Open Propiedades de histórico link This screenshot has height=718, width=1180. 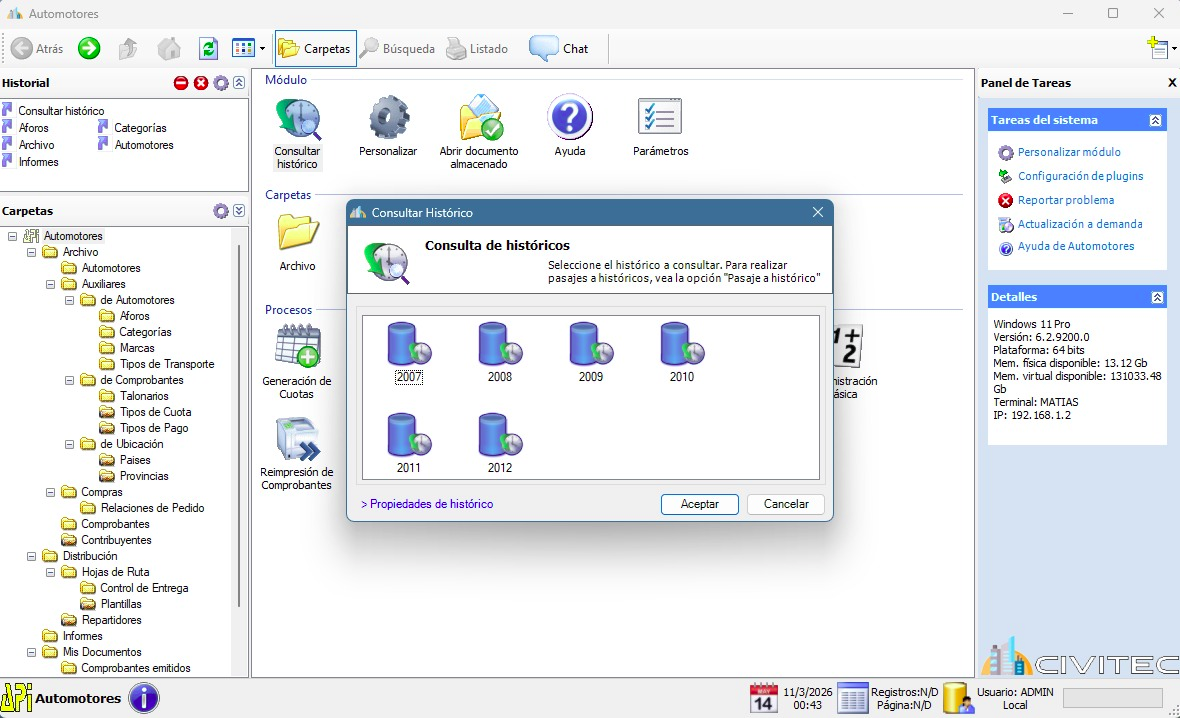(427, 504)
